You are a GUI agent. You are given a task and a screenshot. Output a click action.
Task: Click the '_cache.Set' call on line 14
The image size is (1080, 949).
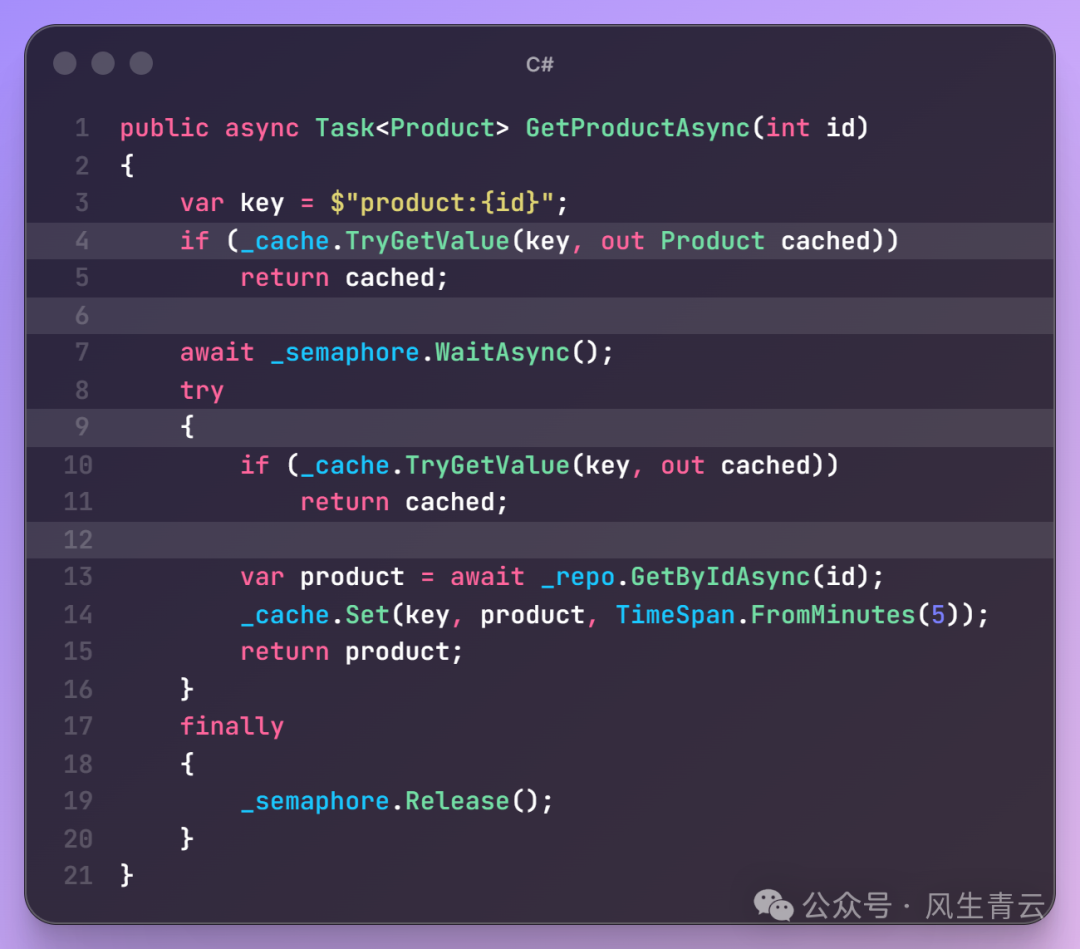coord(315,615)
